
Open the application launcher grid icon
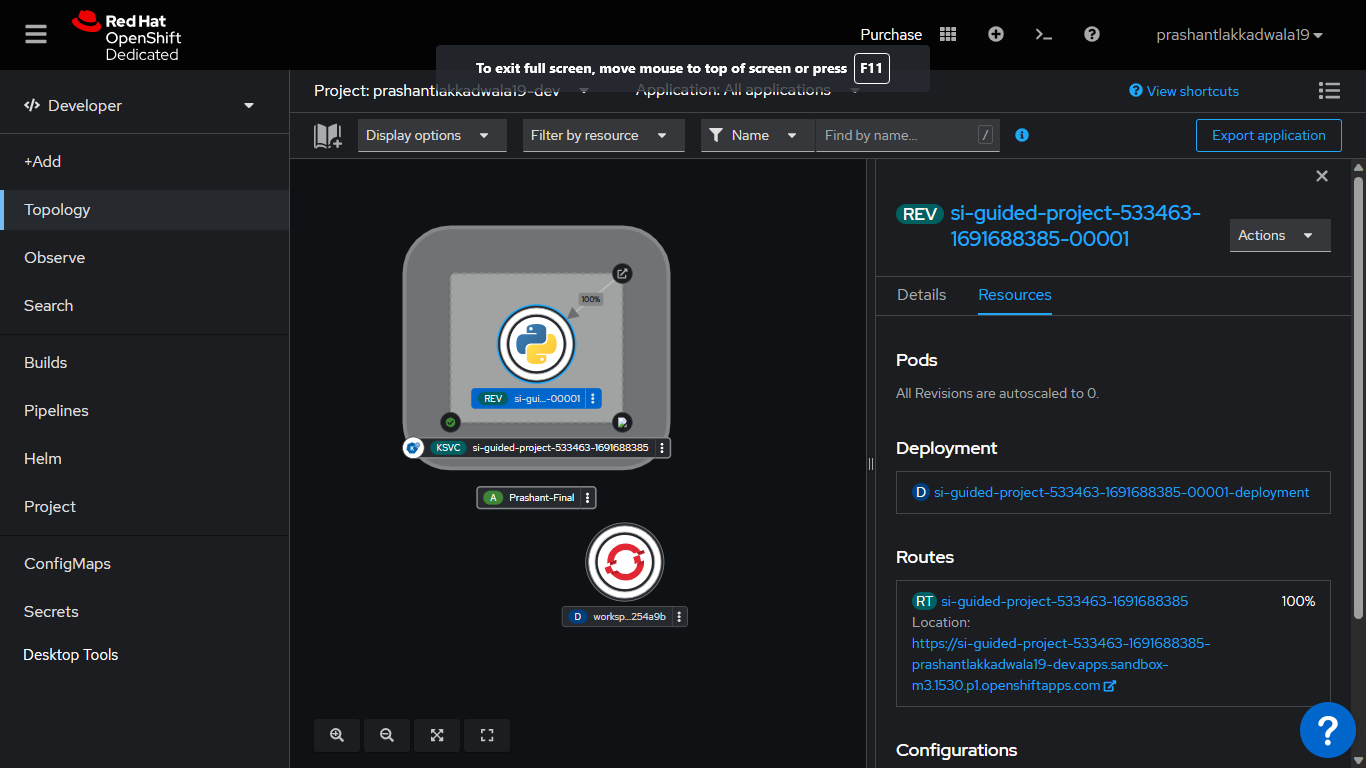(x=947, y=34)
